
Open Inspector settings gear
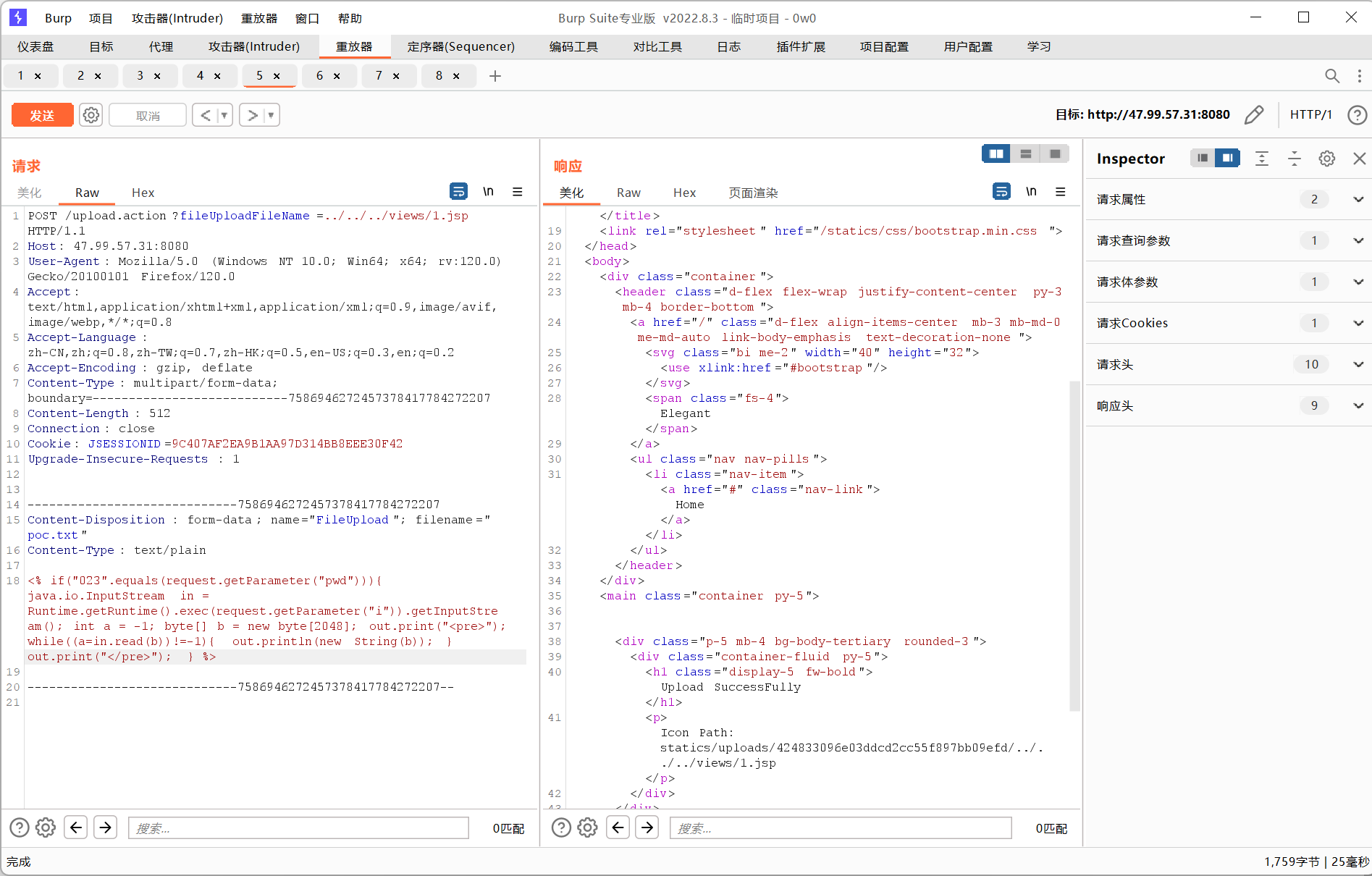1326,159
